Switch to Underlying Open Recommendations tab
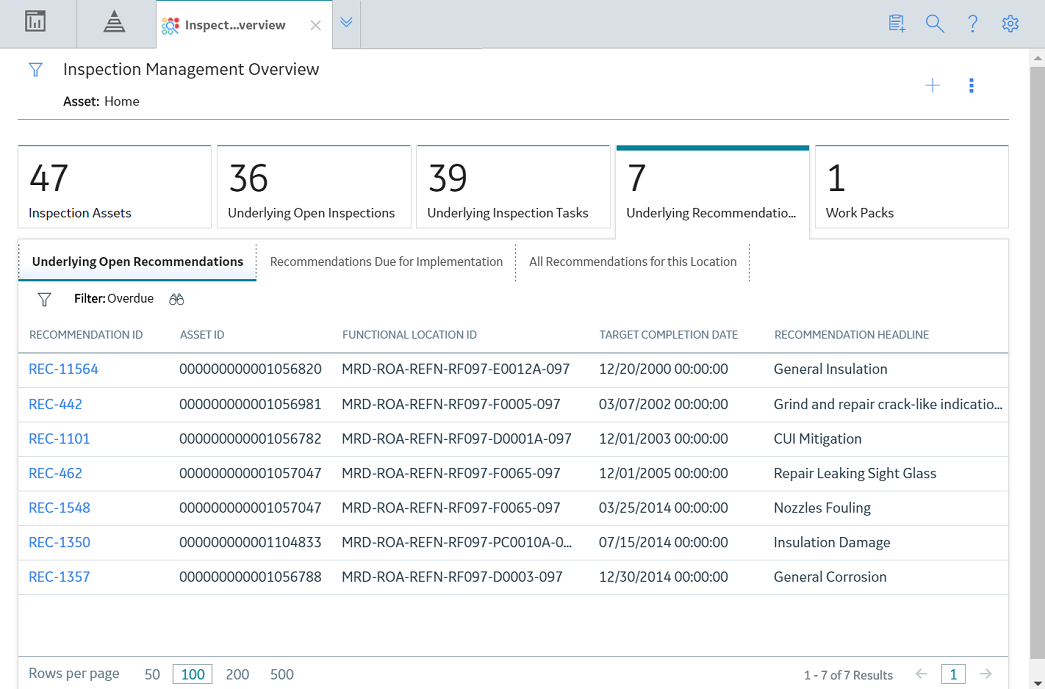Screen dimensions: 1045x689 [x=137, y=262]
